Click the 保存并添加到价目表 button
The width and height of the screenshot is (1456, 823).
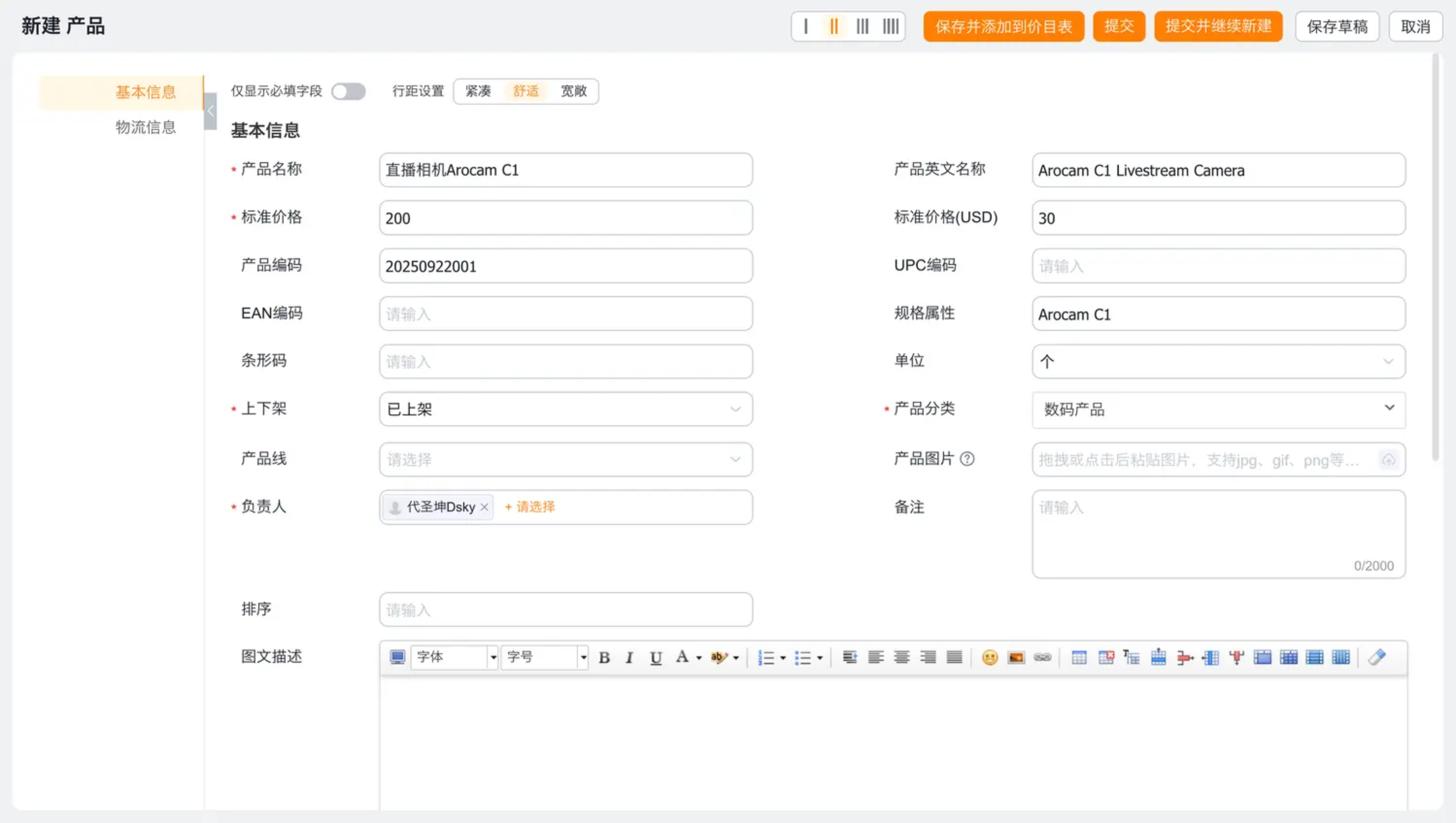click(1003, 27)
